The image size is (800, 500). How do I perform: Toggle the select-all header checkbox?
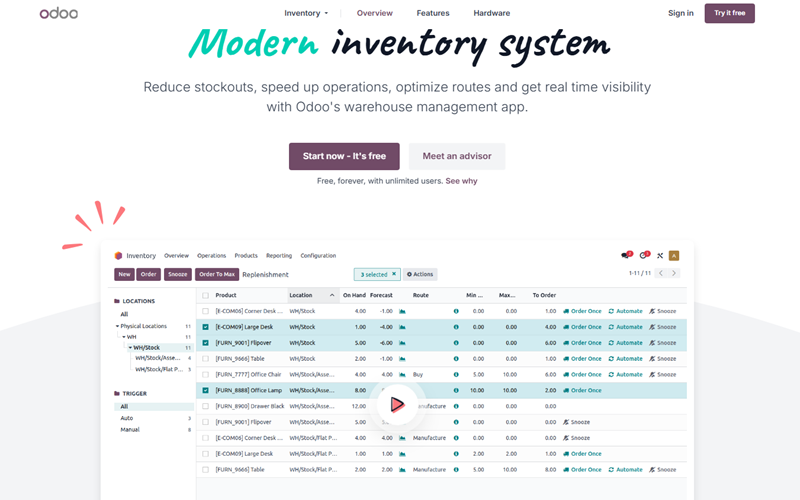pyautogui.click(x=206, y=295)
